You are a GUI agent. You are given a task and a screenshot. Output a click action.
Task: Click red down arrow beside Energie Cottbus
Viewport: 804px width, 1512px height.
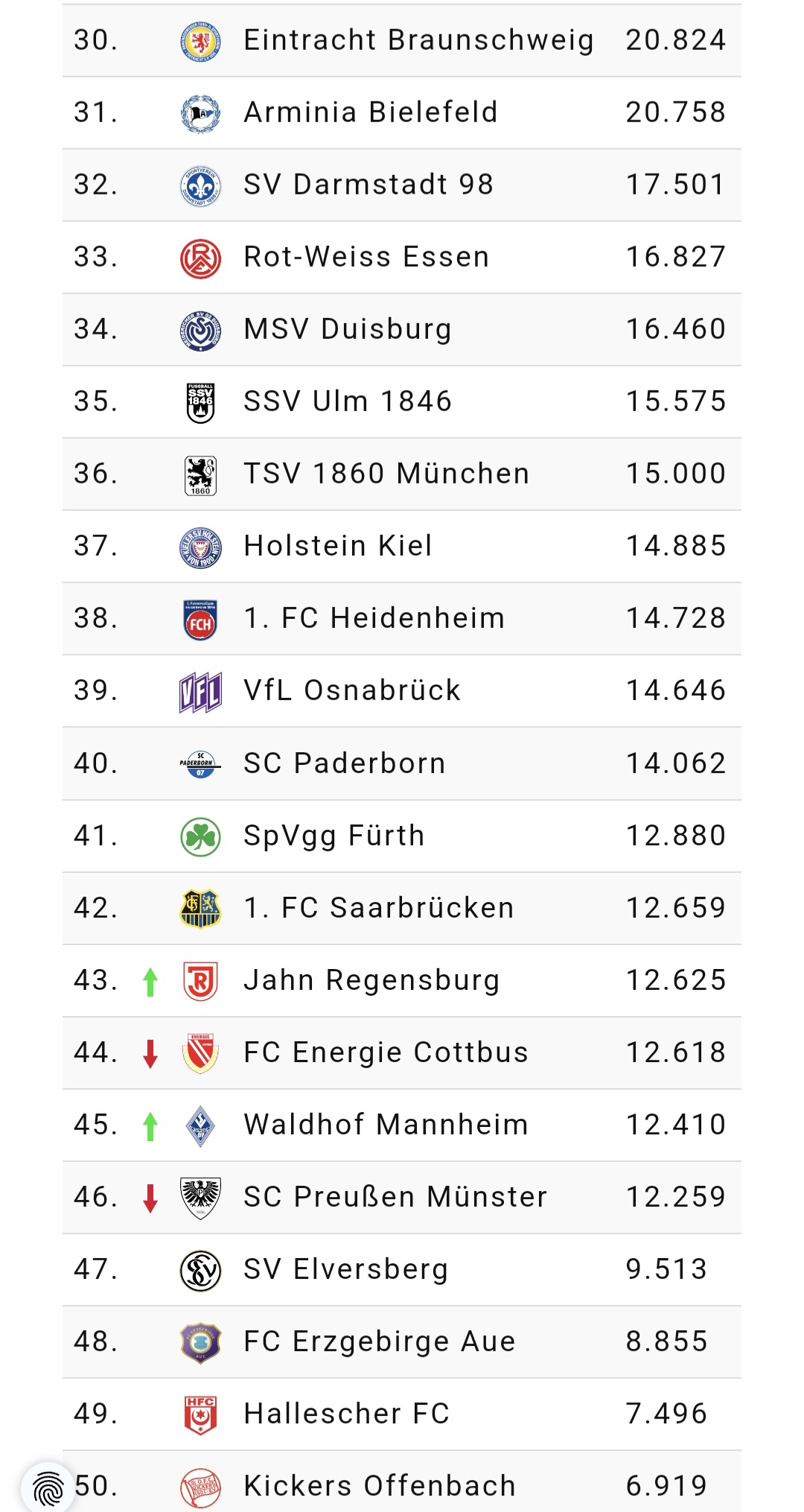(x=150, y=1054)
